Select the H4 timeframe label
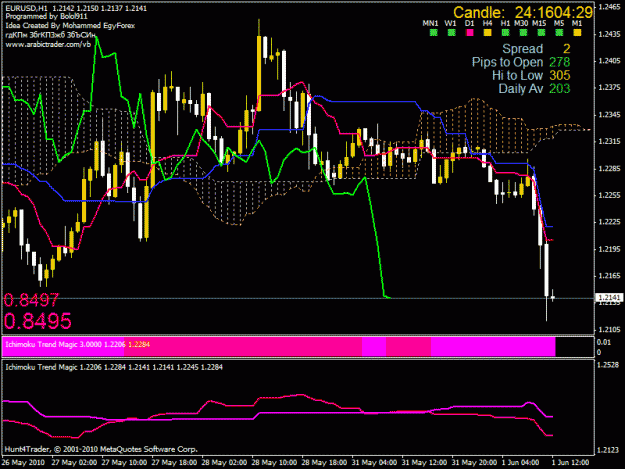The image size is (625, 469). [x=487, y=24]
